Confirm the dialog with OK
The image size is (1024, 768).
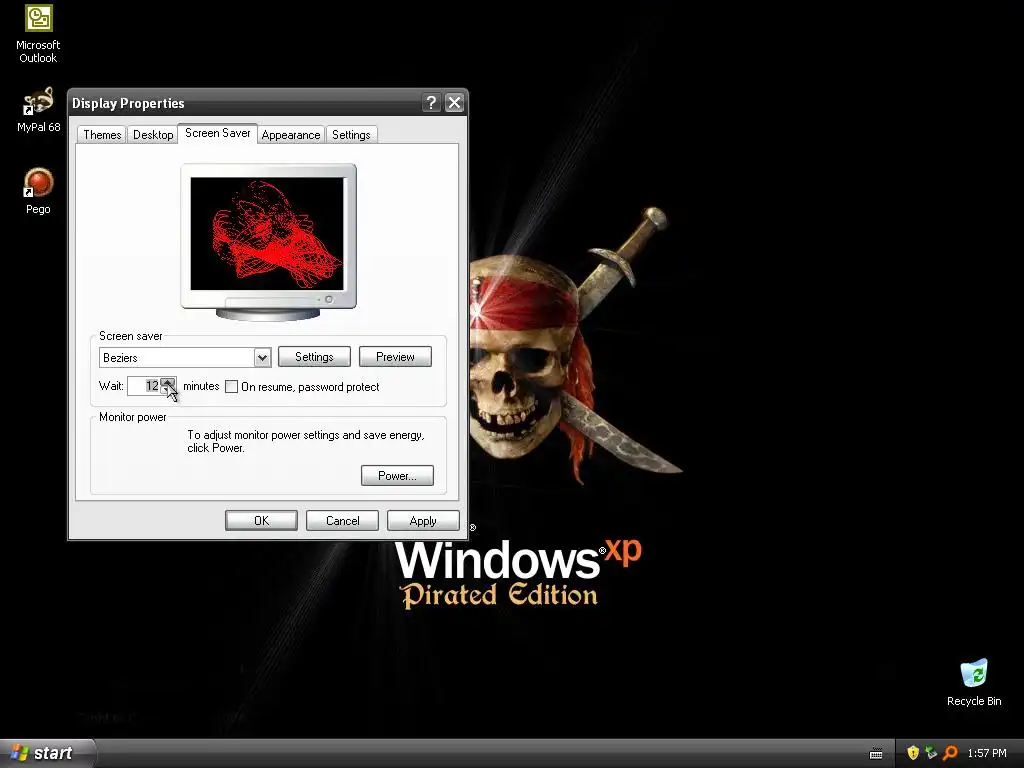click(261, 520)
